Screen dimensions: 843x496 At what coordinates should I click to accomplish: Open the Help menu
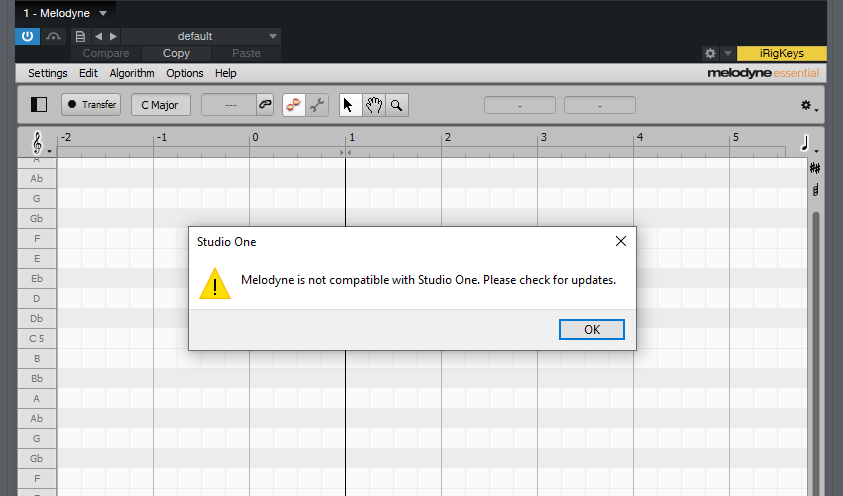pyautogui.click(x=225, y=73)
